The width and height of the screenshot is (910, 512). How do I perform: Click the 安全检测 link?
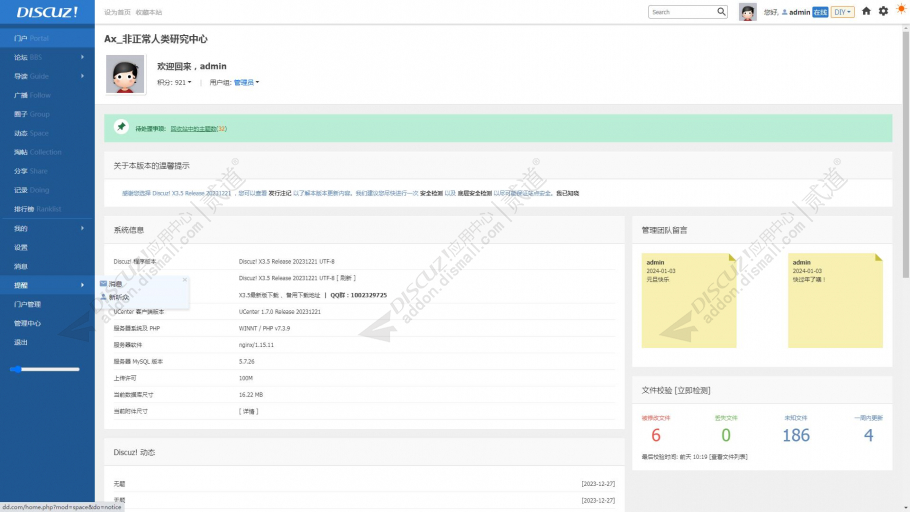coord(431,193)
